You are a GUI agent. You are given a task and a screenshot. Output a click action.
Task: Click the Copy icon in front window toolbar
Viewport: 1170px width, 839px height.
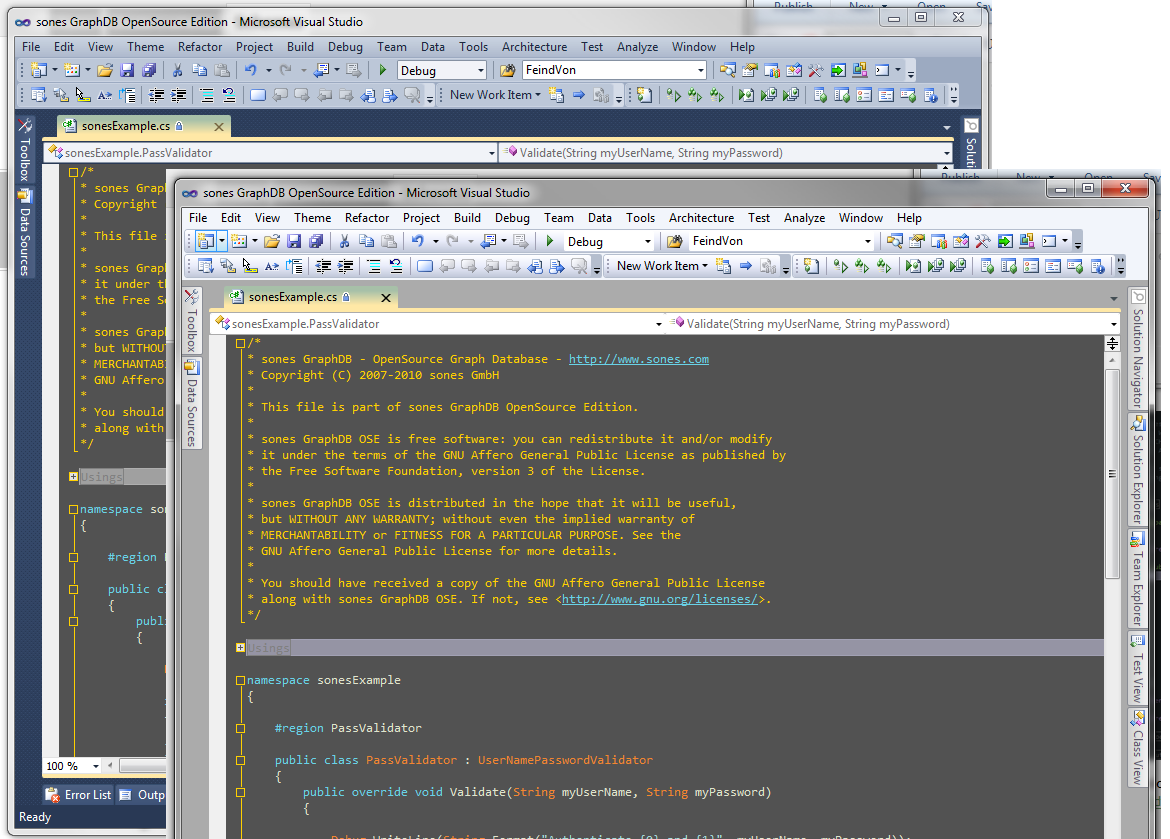point(366,241)
